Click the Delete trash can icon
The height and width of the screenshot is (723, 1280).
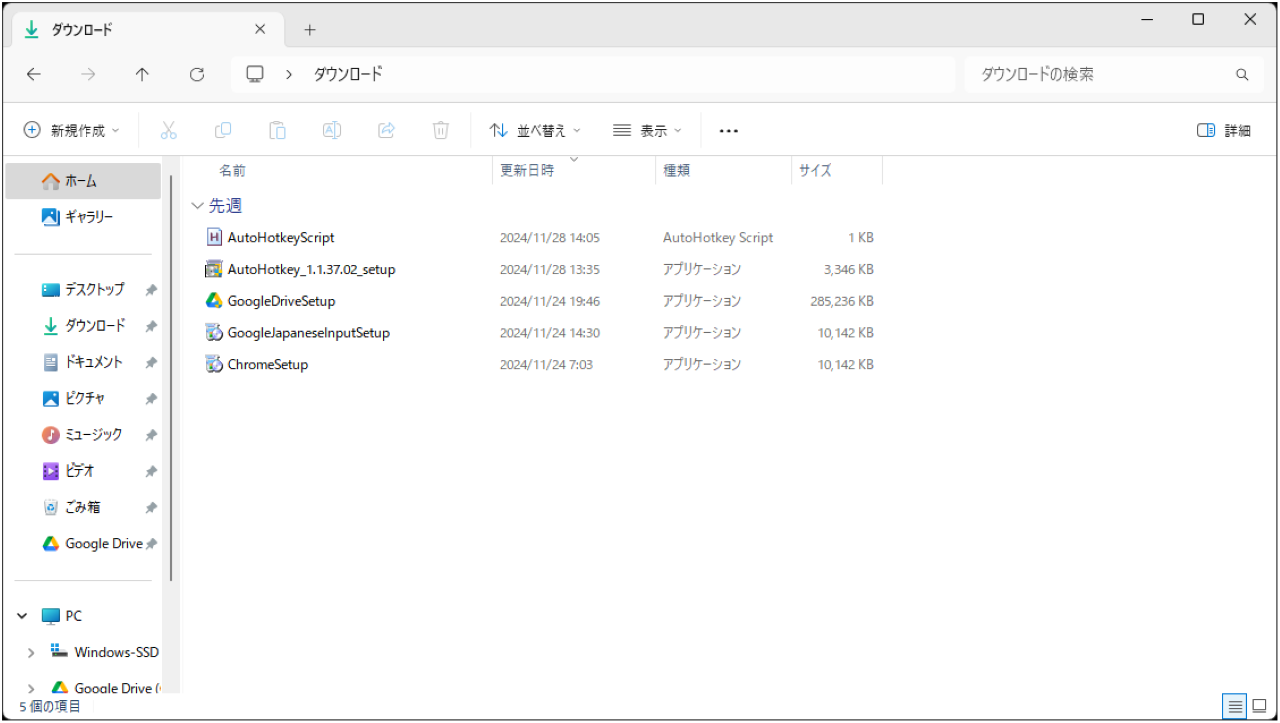pyautogui.click(x=441, y=130)
